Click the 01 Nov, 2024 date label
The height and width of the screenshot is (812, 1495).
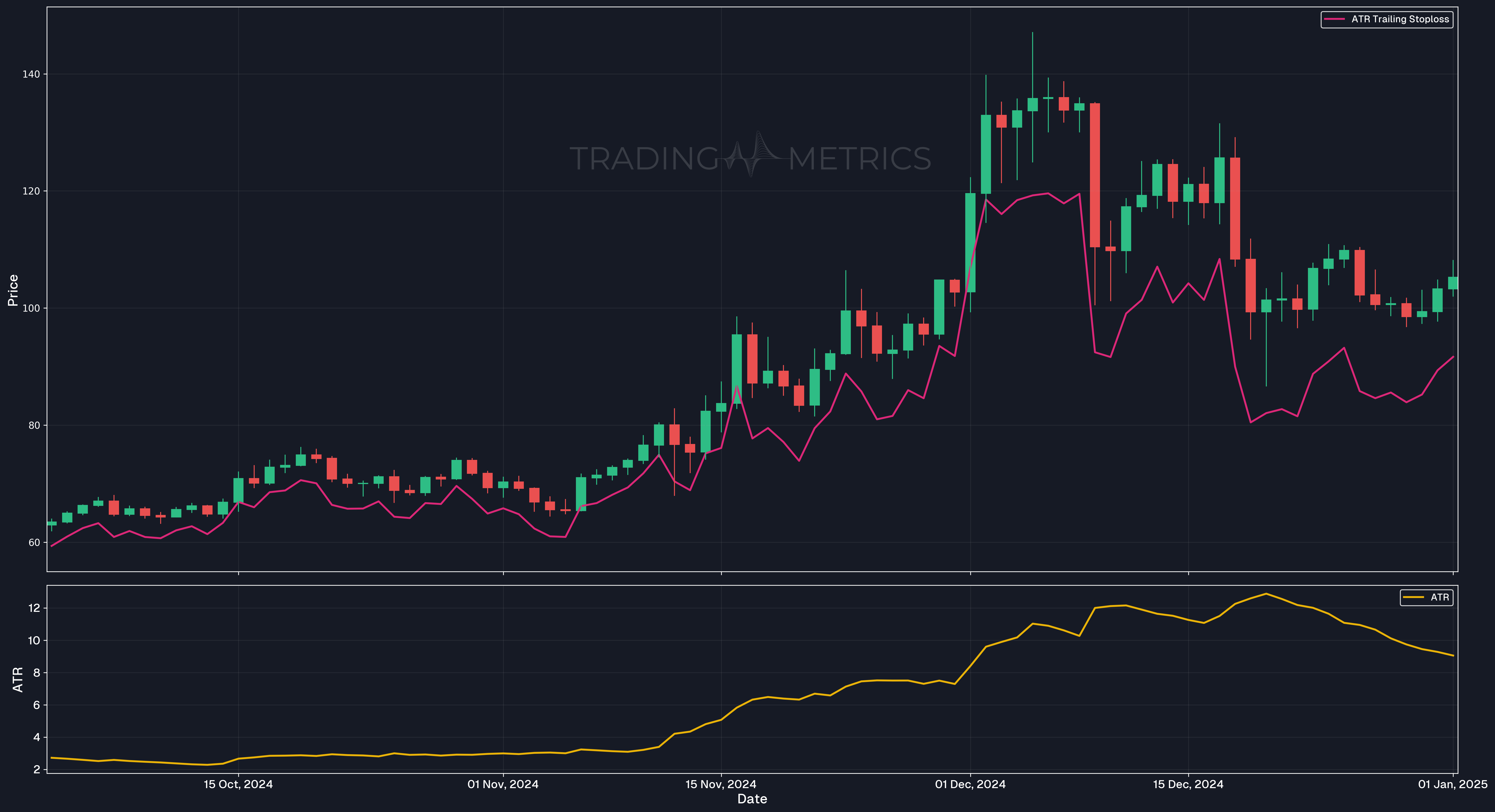click(x=503, y=784)
